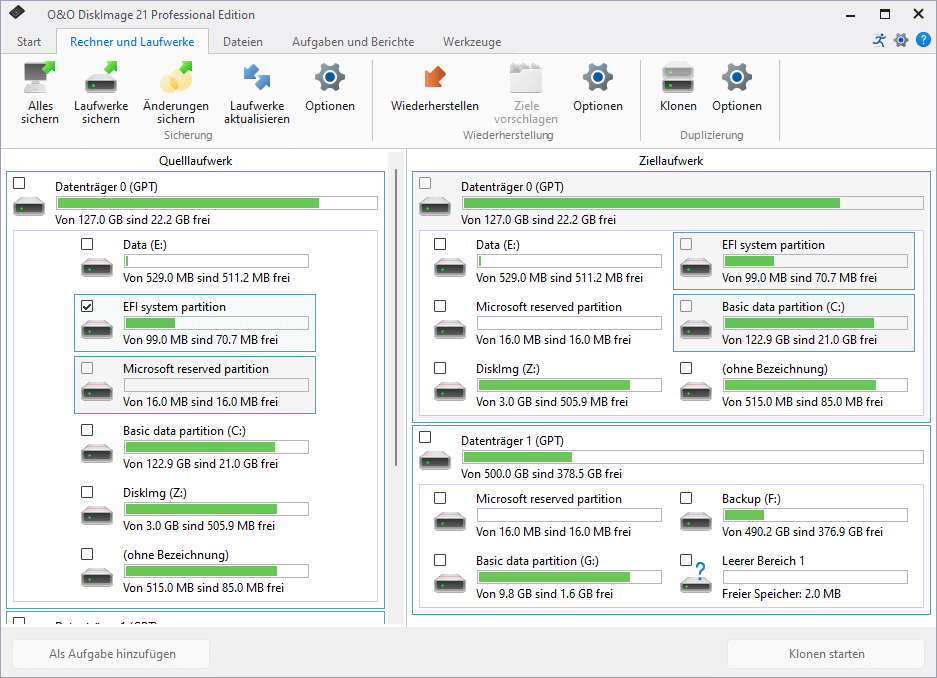Click 'Von 500.0 GB sind 378.5 GB frei' text
The width and height of the screenshot is (937, 678).
click(541, 474)
